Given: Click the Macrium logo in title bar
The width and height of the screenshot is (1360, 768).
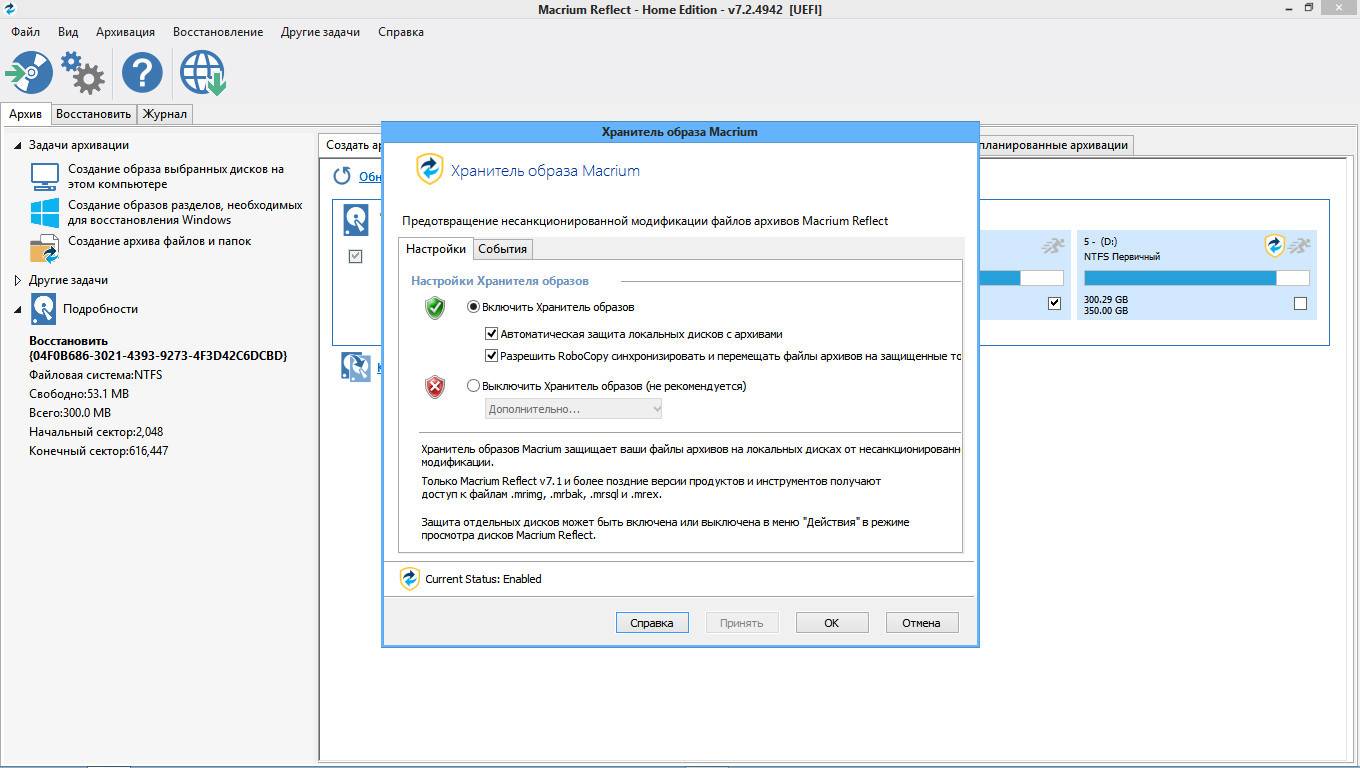Looking at the screenshot, I should pos(11,9).
